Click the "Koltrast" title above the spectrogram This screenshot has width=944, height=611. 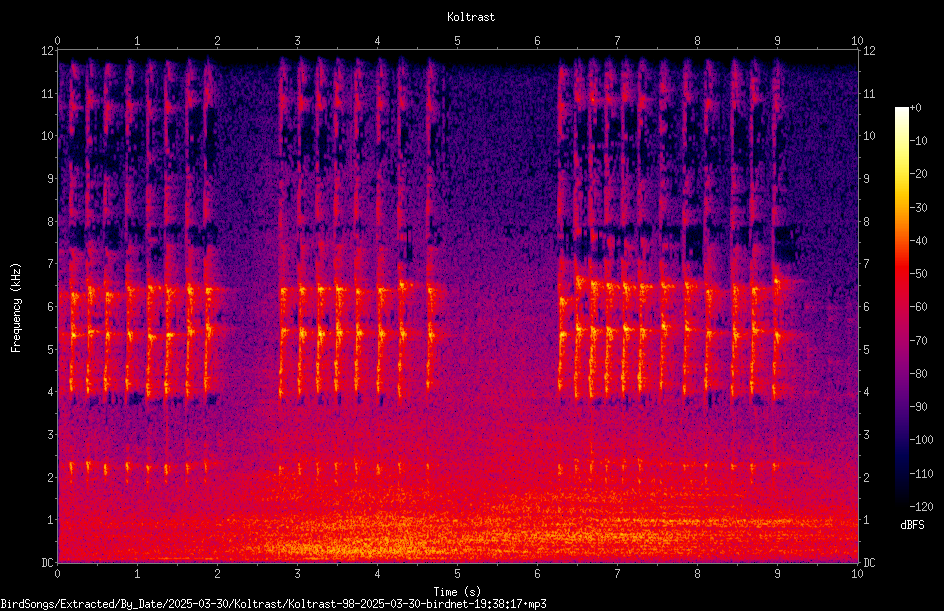[471, 17]
